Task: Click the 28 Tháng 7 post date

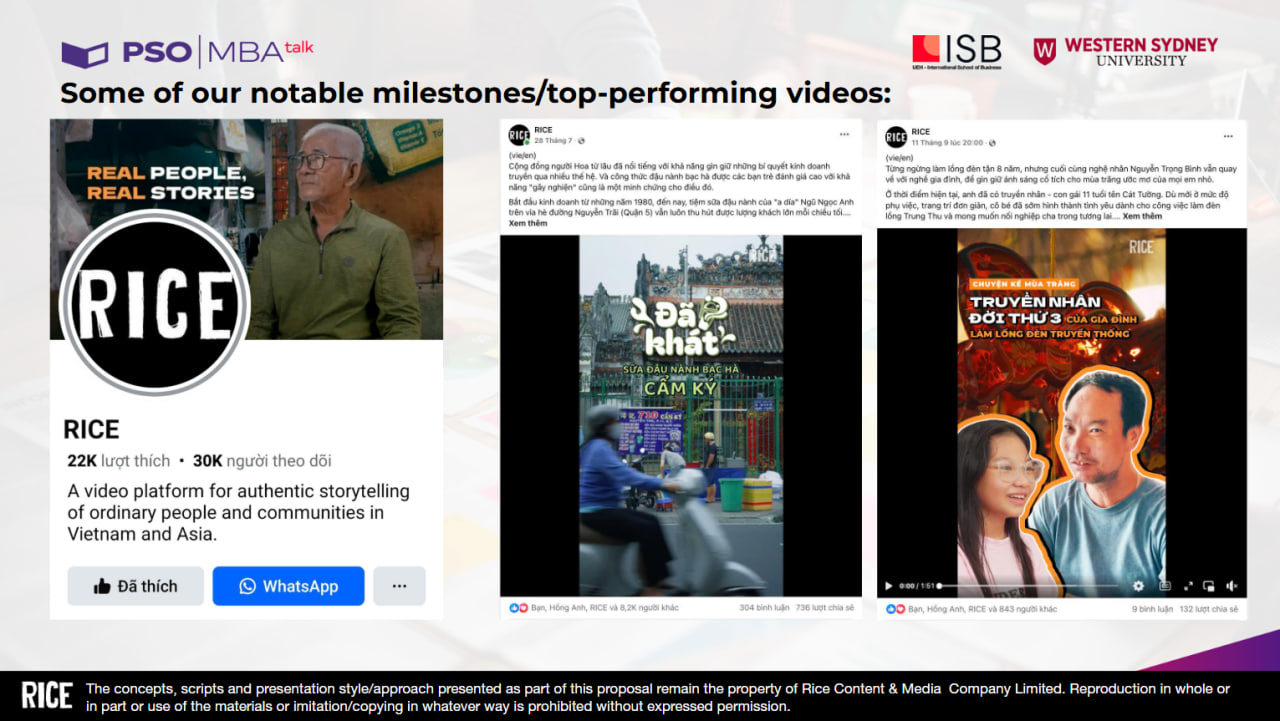Action: (552, 140)
